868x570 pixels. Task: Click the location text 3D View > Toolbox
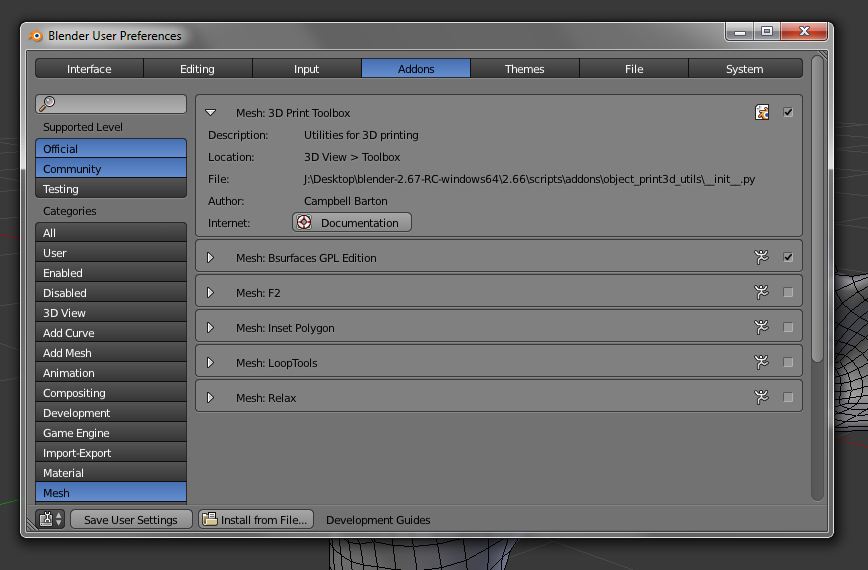coord(352,157)
